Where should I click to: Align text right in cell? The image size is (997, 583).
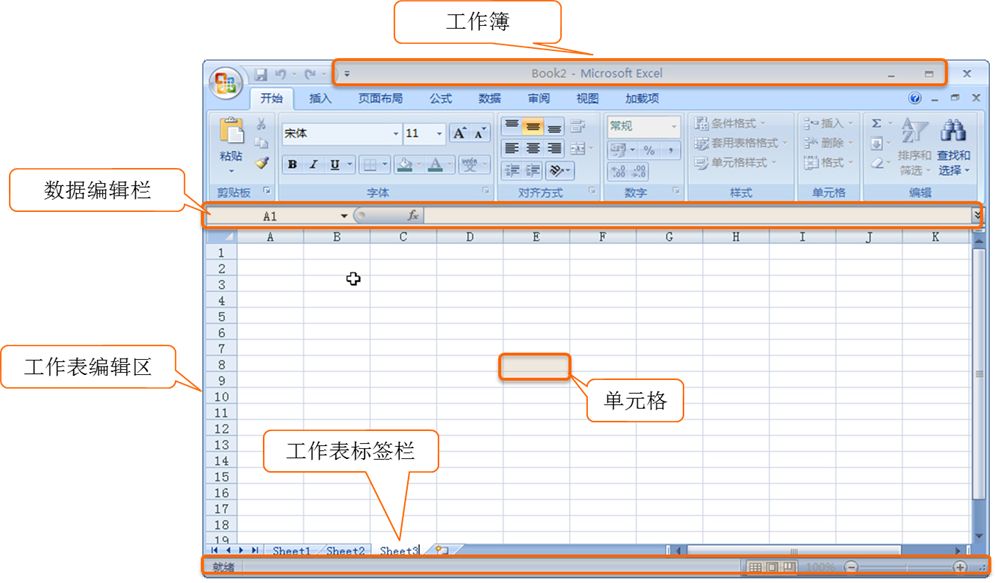554,148
